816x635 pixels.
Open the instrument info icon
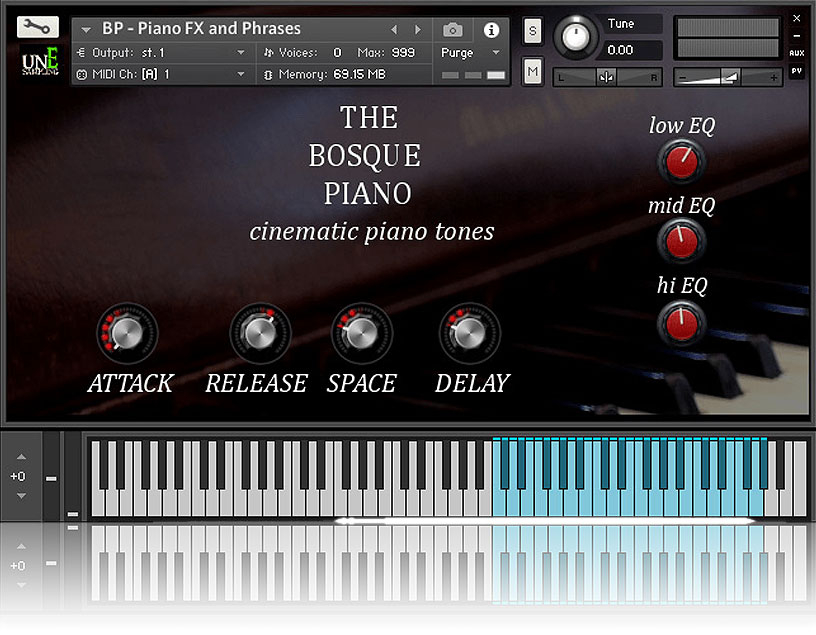(x=491, y=30)
